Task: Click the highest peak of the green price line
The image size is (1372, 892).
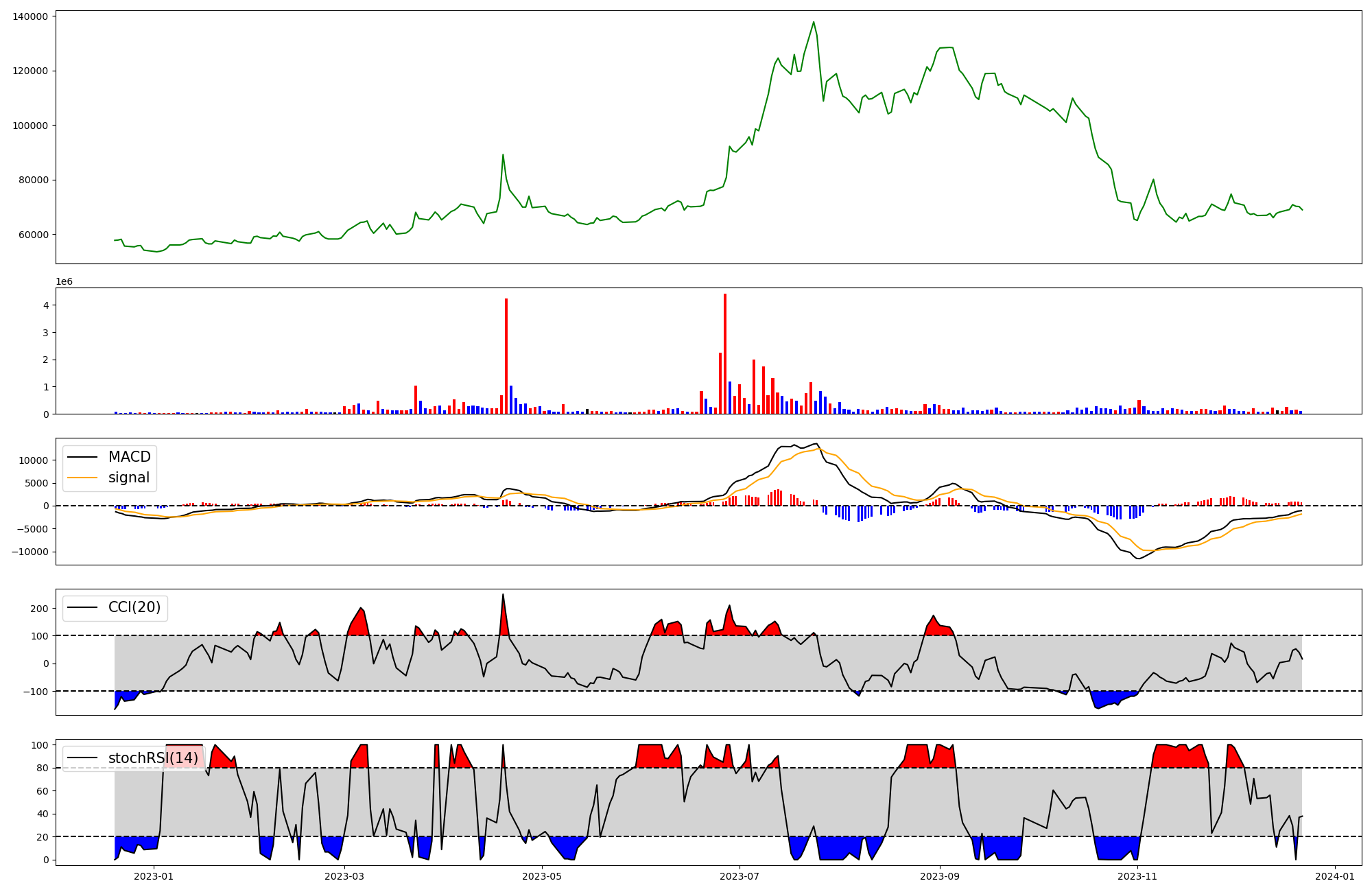Action: coord(814,22)
